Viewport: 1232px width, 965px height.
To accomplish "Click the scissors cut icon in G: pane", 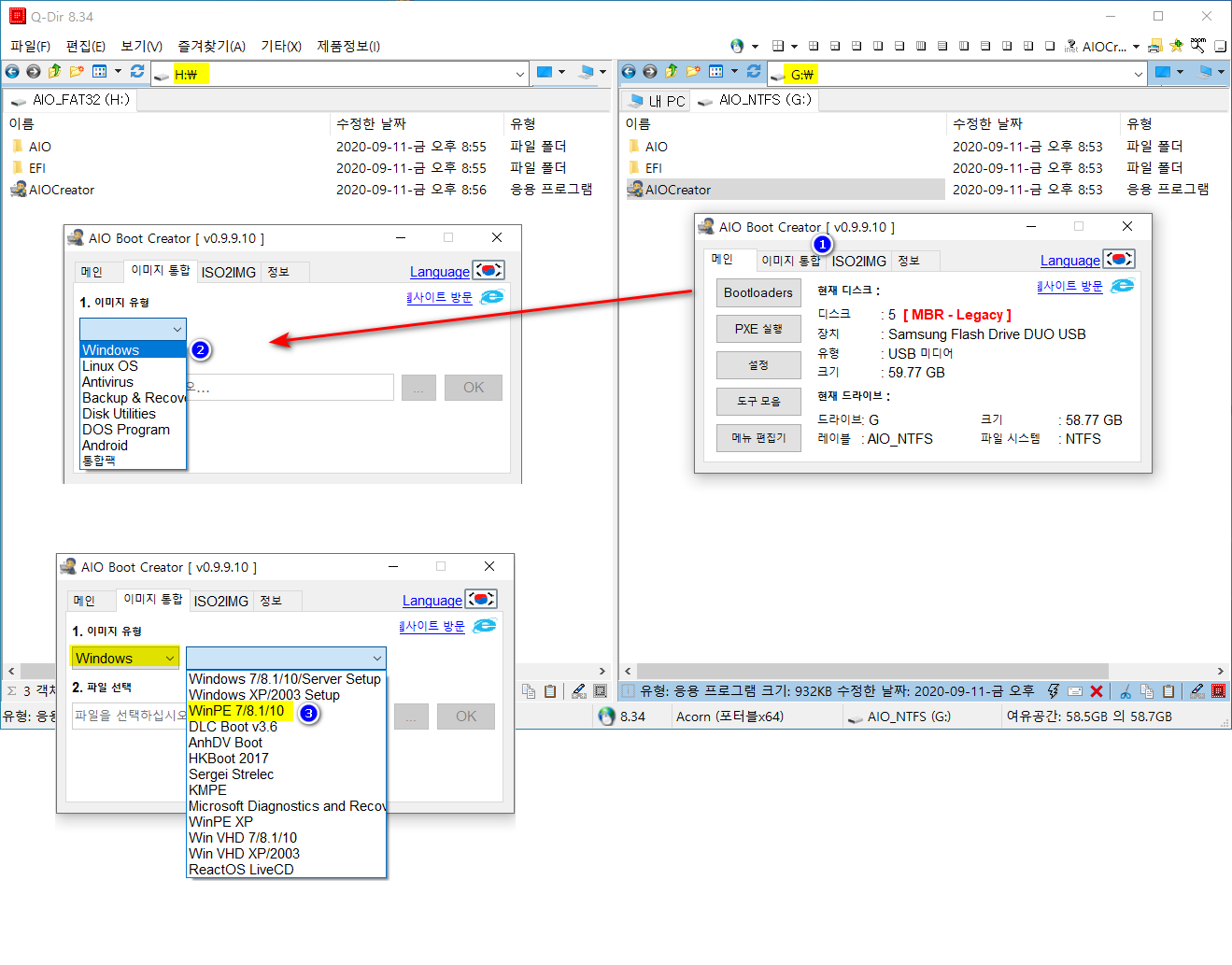I will pyautogui.click(x=1126, y=691).
